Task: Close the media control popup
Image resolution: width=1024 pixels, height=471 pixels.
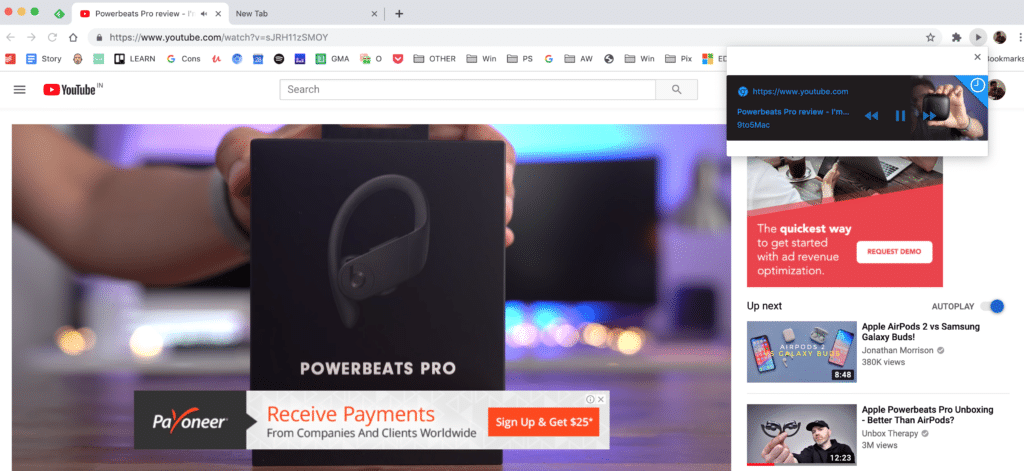Action: 977,57
